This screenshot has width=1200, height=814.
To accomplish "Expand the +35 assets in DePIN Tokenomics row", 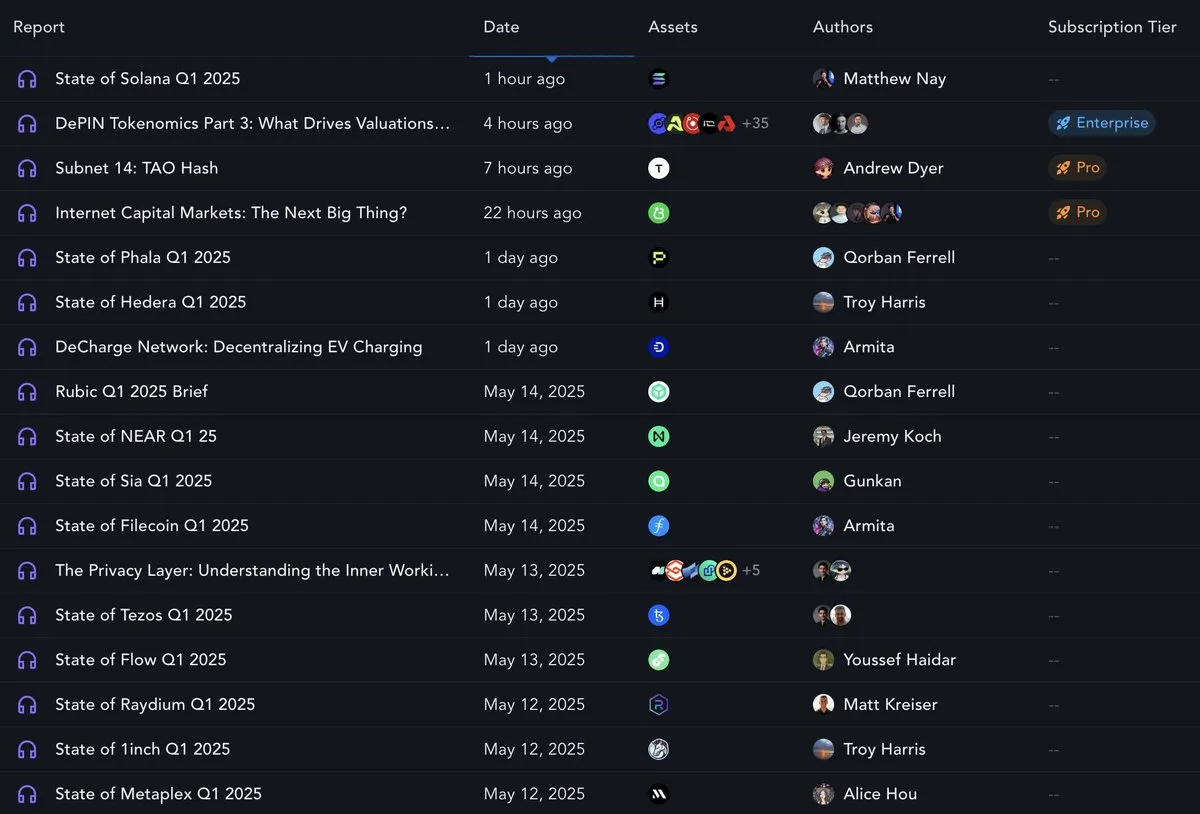I will [x=755, y=124].
